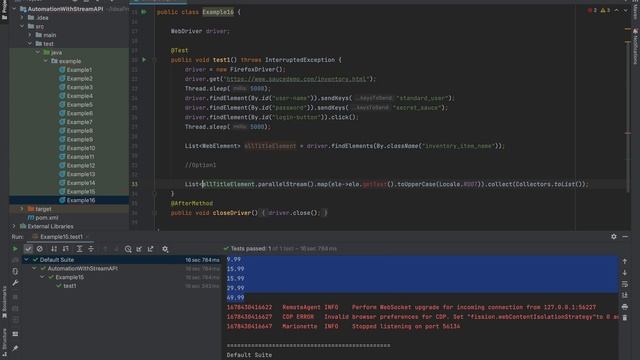Screen dimensions: 640x360
Task: Collapse the test folder
Action: (30, 44)
